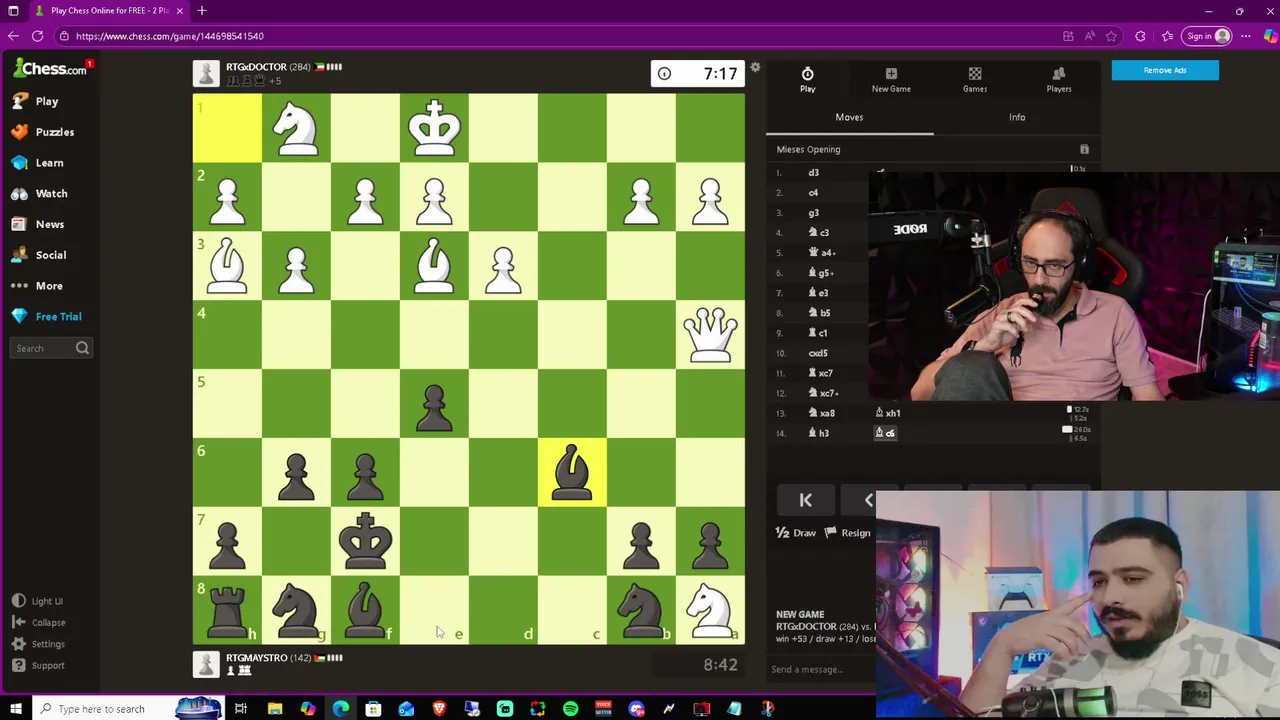The height and width of the screenshot is (720, 1280).
Task: Click the browser back arrow
Action: coord(13,36)
